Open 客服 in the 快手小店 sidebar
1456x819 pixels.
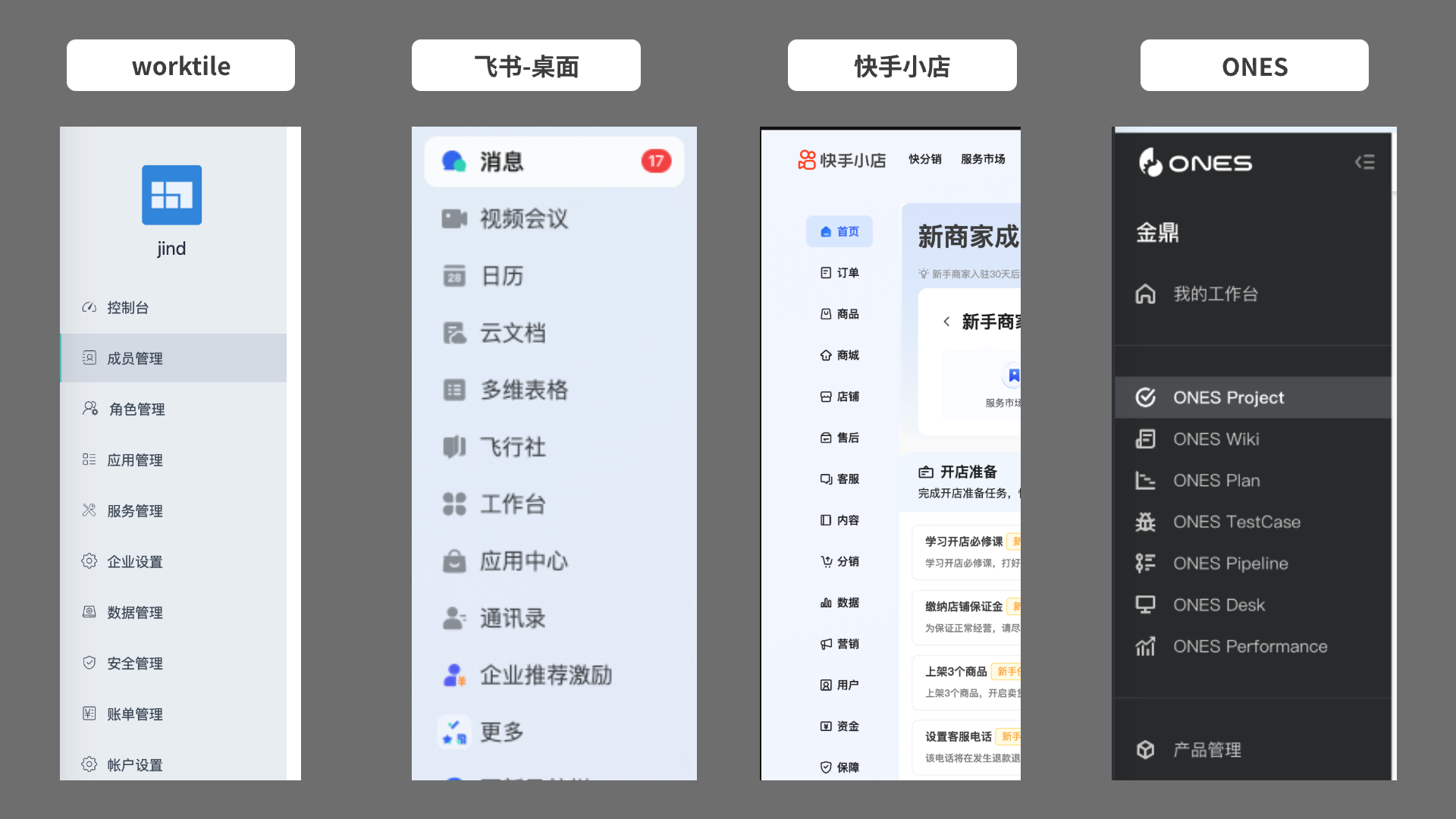[x=842, y=479]
